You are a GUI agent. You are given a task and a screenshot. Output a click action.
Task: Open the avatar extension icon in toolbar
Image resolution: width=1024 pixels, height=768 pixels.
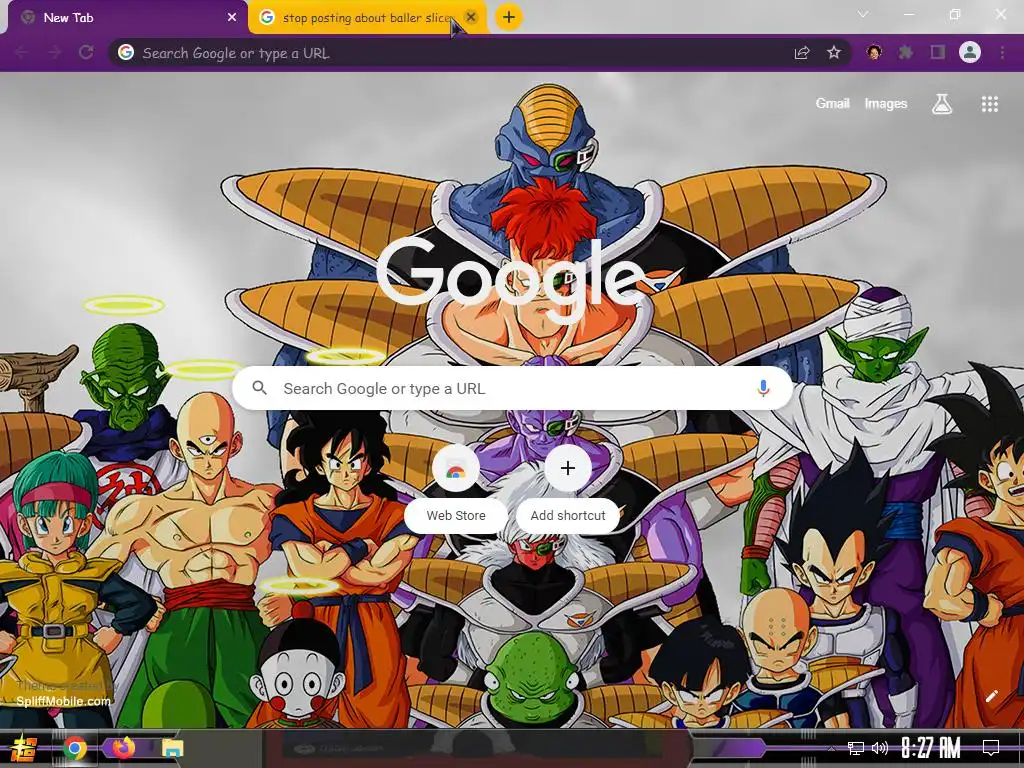[x=874, y=52]
